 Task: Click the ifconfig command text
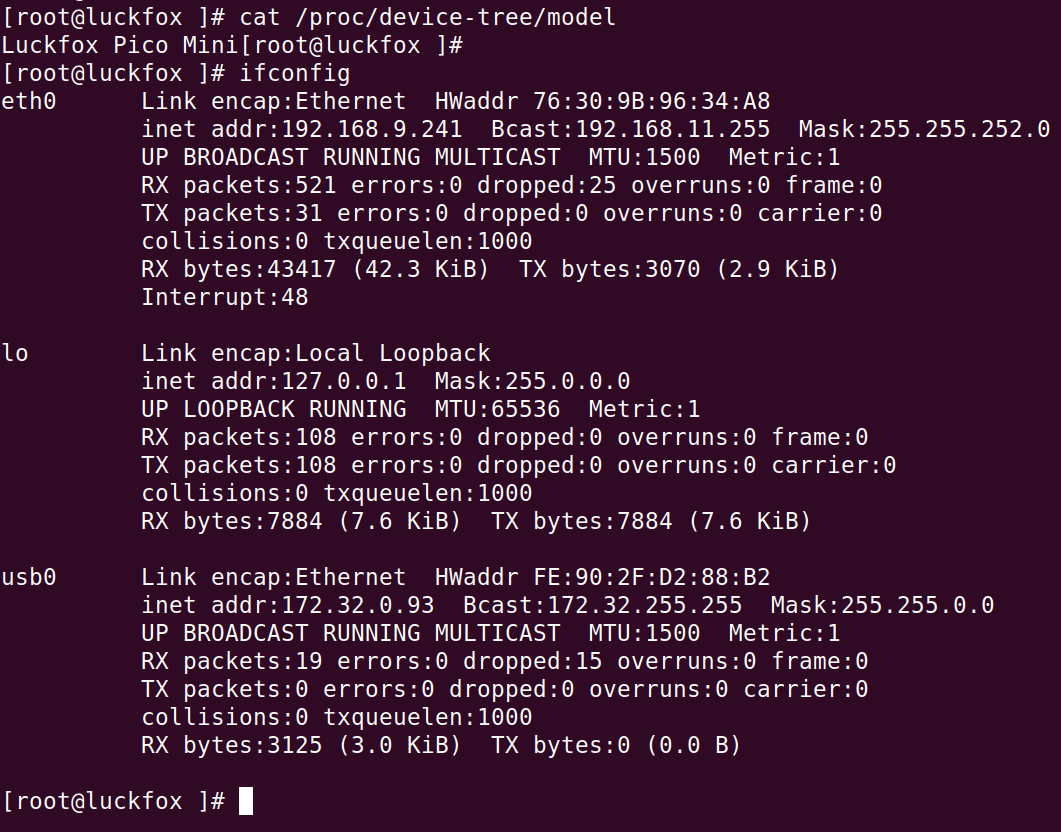click(x=294, y=73)
